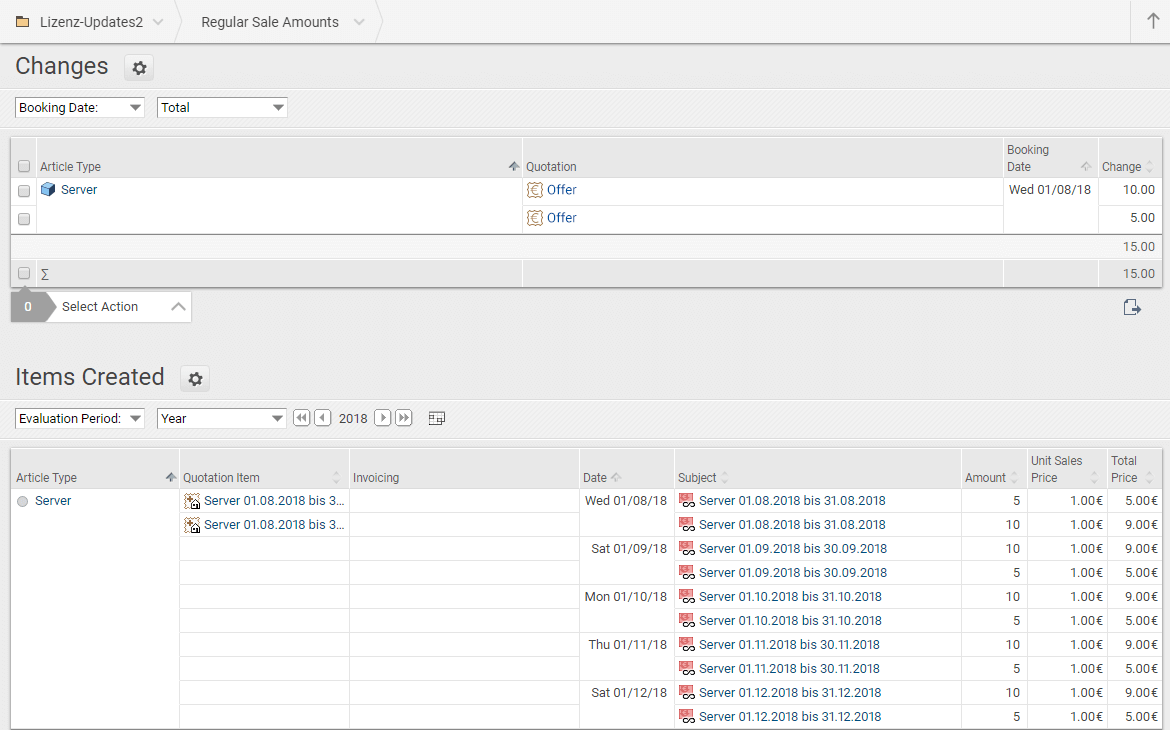Go to next year with single arrow
This screenshot has width=1170, height=730.
click(382, 418)
